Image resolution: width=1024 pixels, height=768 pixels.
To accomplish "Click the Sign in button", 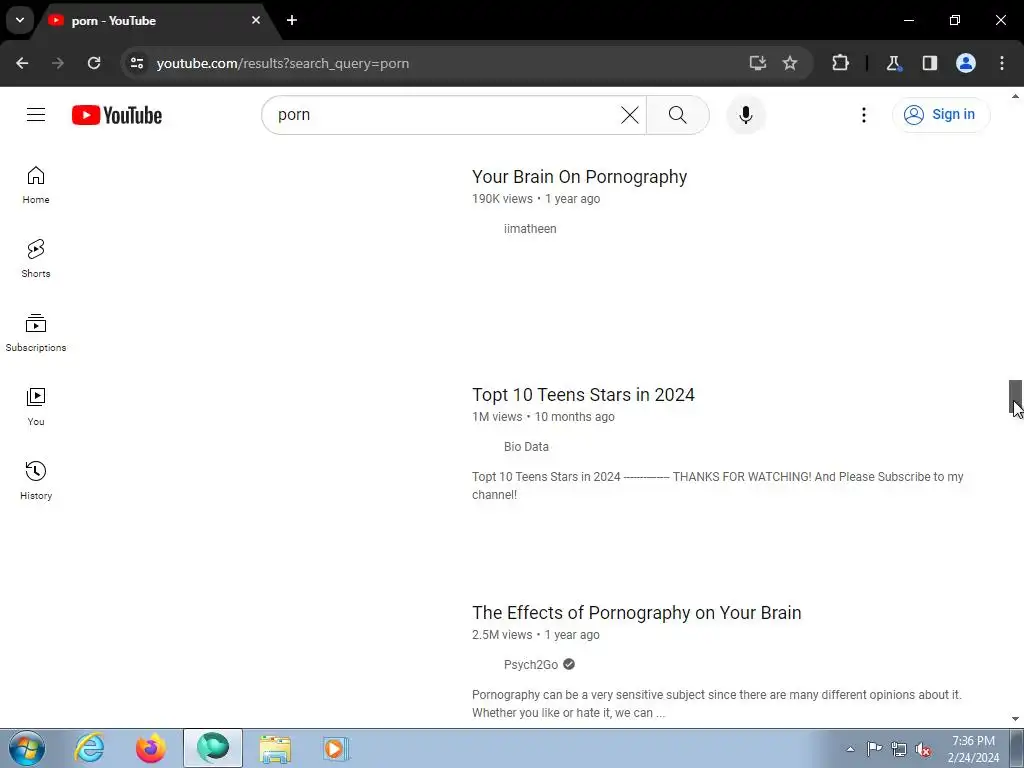I will pyautogui.click(x=940, y=115).
